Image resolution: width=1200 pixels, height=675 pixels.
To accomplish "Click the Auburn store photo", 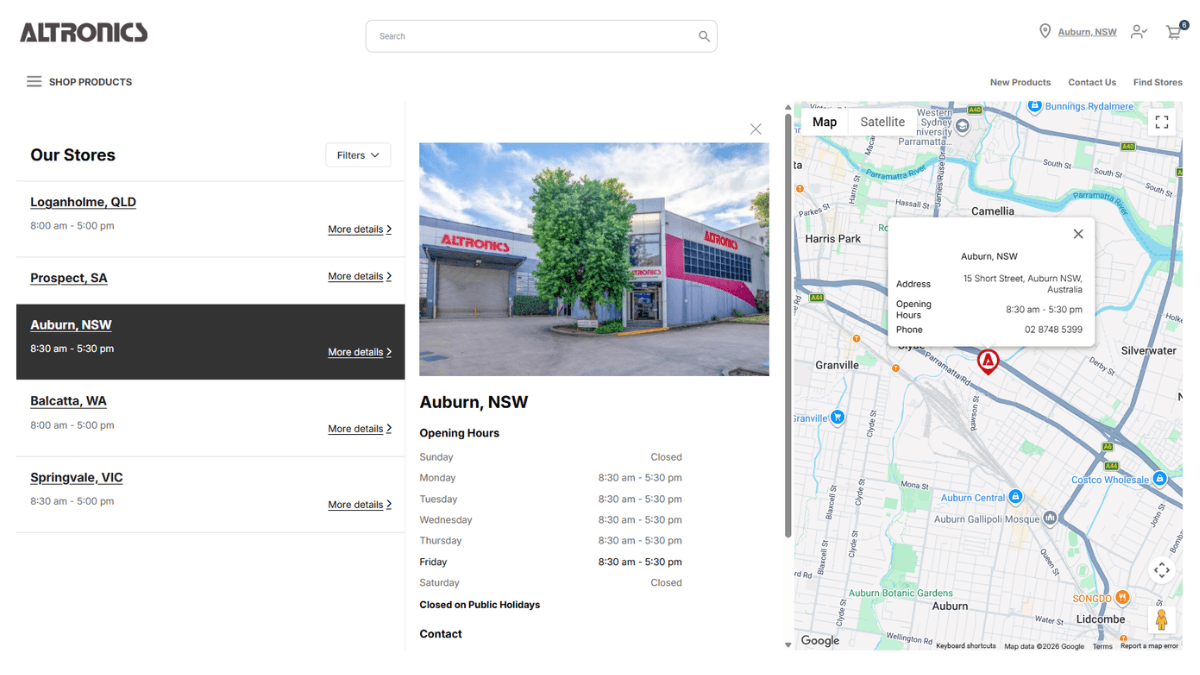I will (594, 259).
